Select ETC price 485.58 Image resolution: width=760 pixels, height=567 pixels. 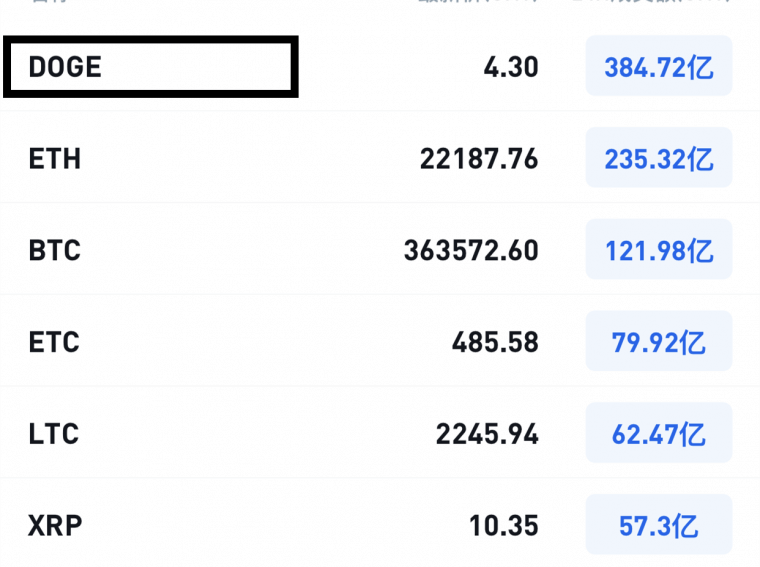click(495, 342)
